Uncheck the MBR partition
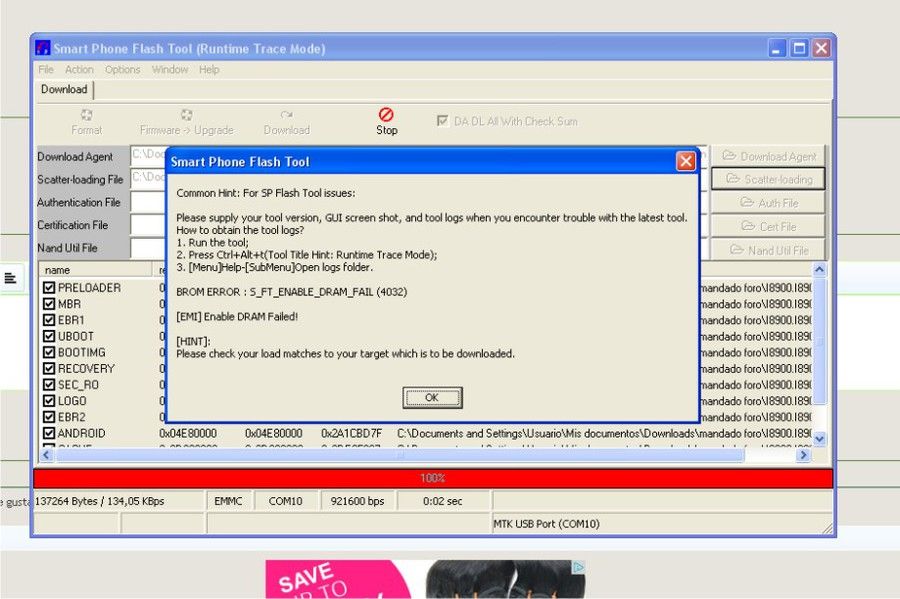The height and width of the screenshot is (599, 900). coord(49,304)
